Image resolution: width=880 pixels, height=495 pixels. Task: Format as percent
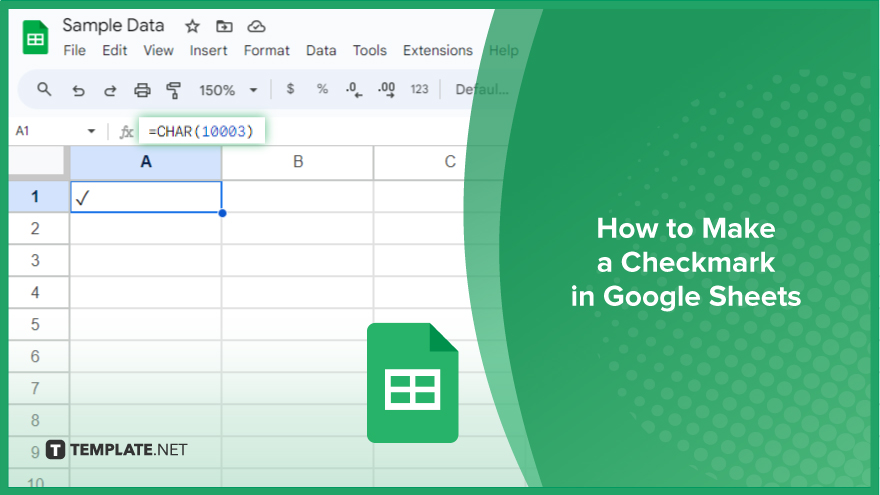(322, 89)
